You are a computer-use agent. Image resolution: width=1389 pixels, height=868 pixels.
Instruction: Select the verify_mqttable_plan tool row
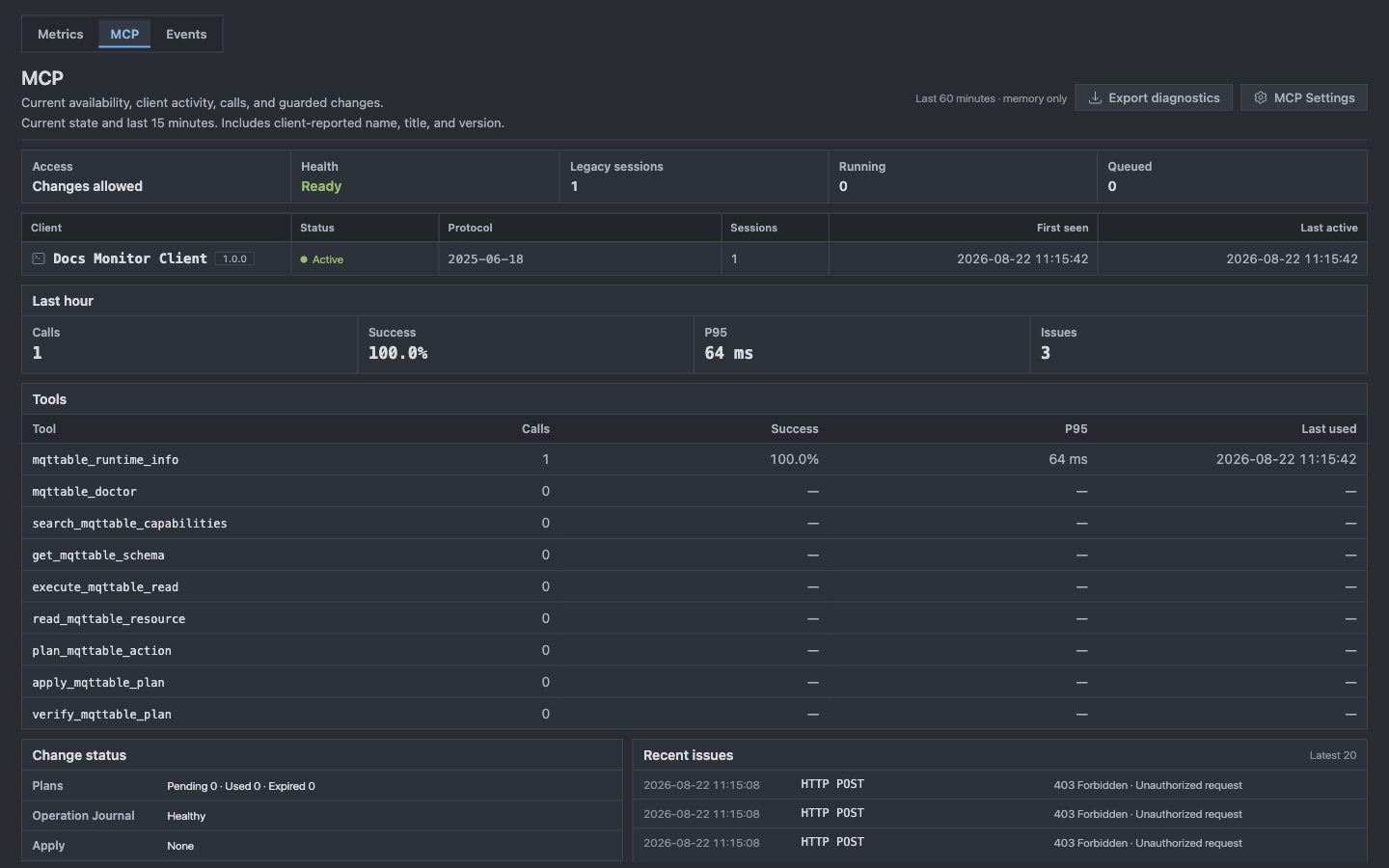click(694, 714)
